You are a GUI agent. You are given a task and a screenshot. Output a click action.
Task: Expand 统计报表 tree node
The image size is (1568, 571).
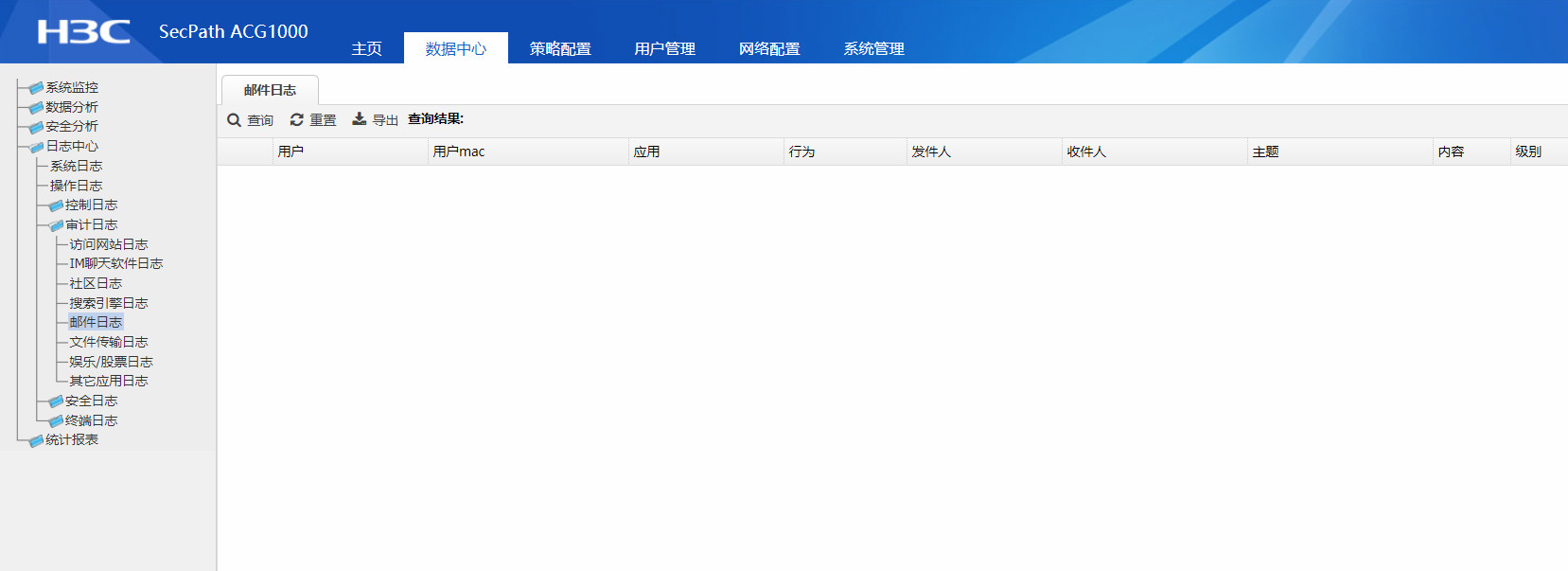coord(72,439)
